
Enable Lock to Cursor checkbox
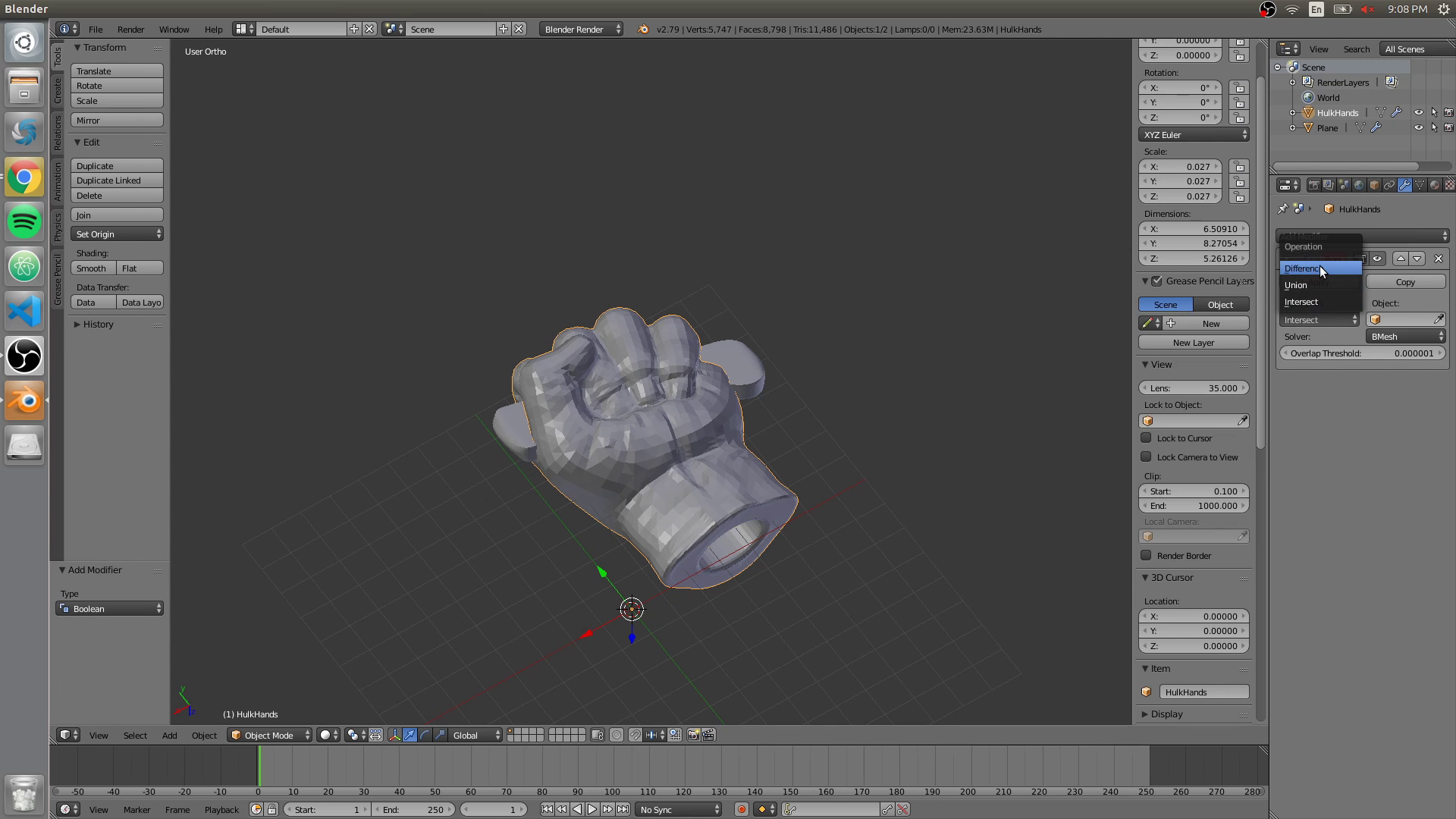pos(1147,437)
